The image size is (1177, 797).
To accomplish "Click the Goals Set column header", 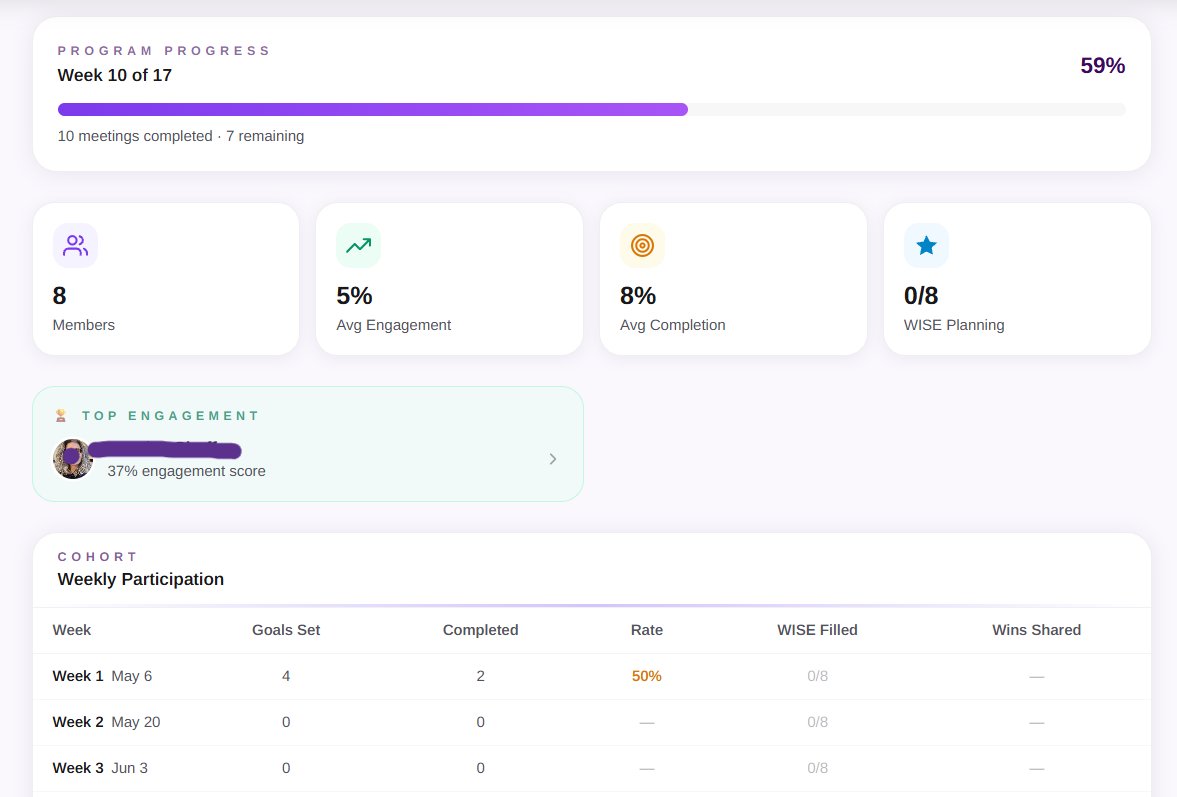I will pyautogui.click(x=286, y=630).
